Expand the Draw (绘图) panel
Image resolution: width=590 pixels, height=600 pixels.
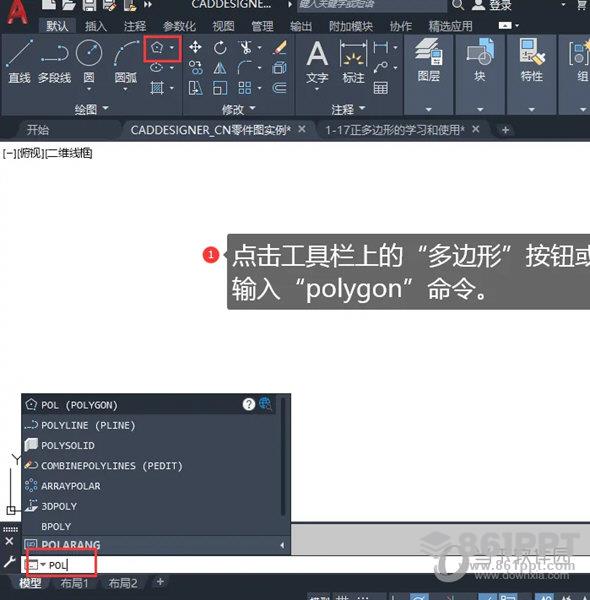[x=91, y=109]
